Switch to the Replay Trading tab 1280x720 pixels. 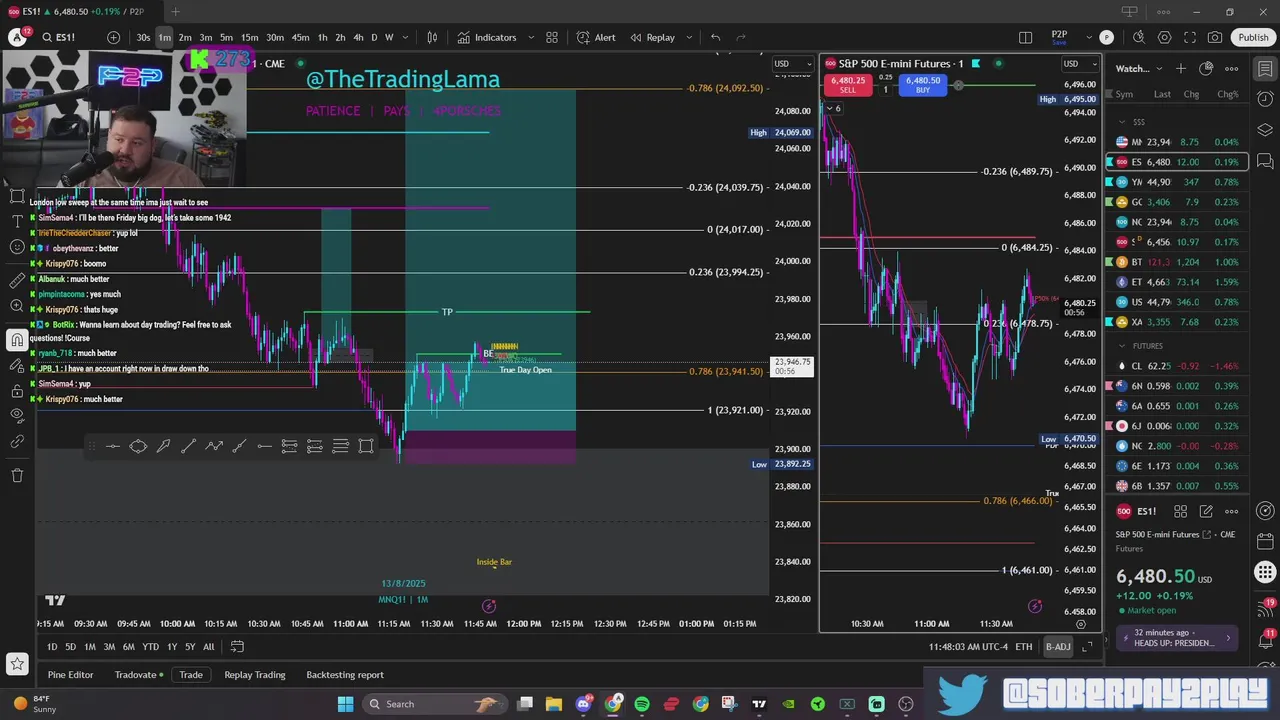pos(254,675)
